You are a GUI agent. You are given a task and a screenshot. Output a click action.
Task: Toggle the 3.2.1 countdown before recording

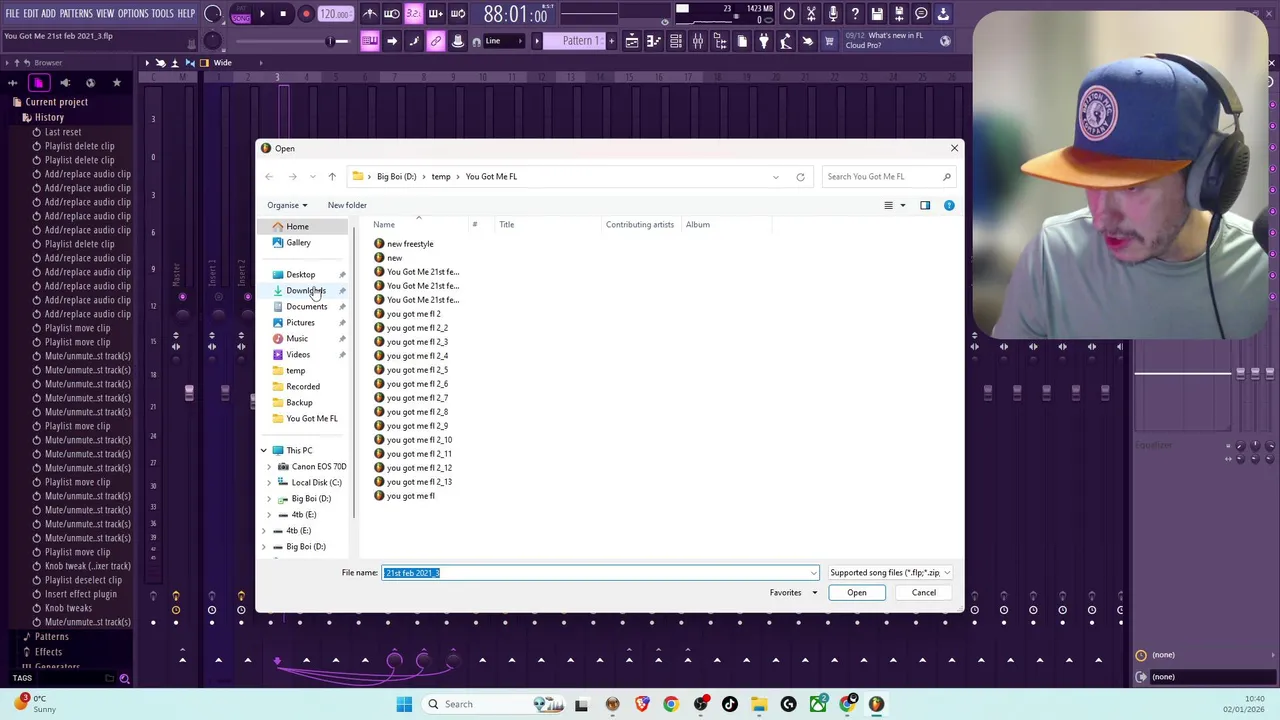click(413, 14)
